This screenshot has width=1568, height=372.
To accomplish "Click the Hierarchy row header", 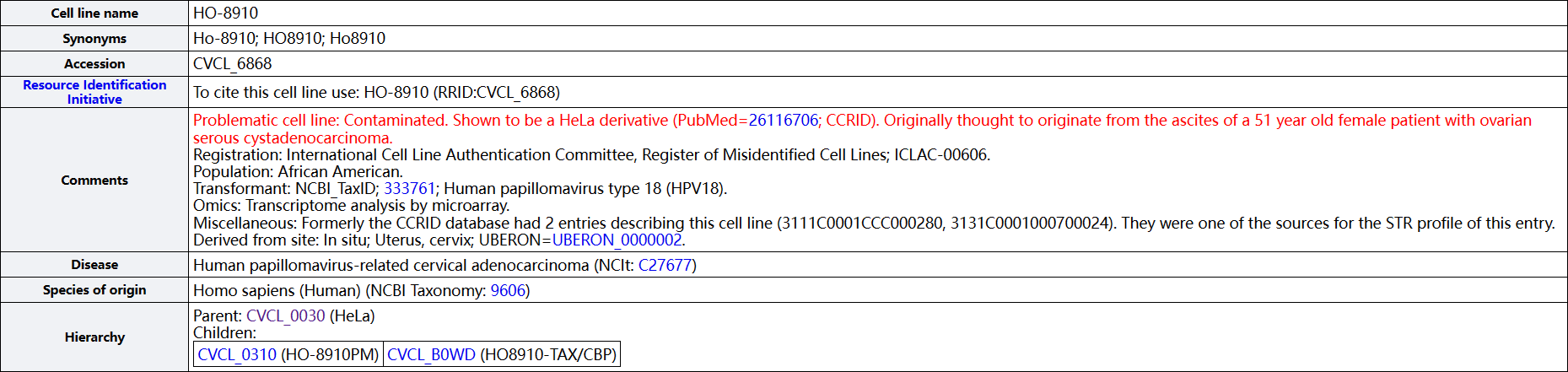I will 94,337.
